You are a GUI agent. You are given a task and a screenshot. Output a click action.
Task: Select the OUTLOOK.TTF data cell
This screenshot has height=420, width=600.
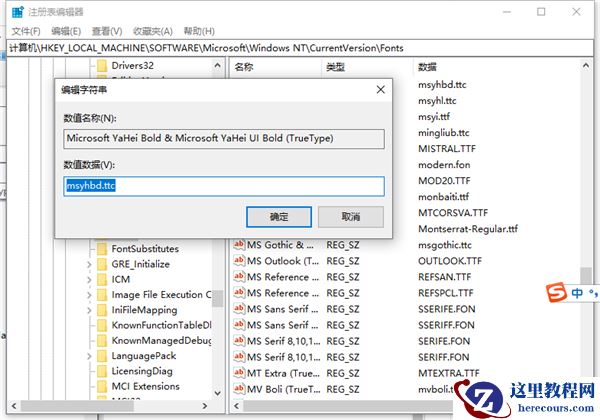tap(450, 261)
